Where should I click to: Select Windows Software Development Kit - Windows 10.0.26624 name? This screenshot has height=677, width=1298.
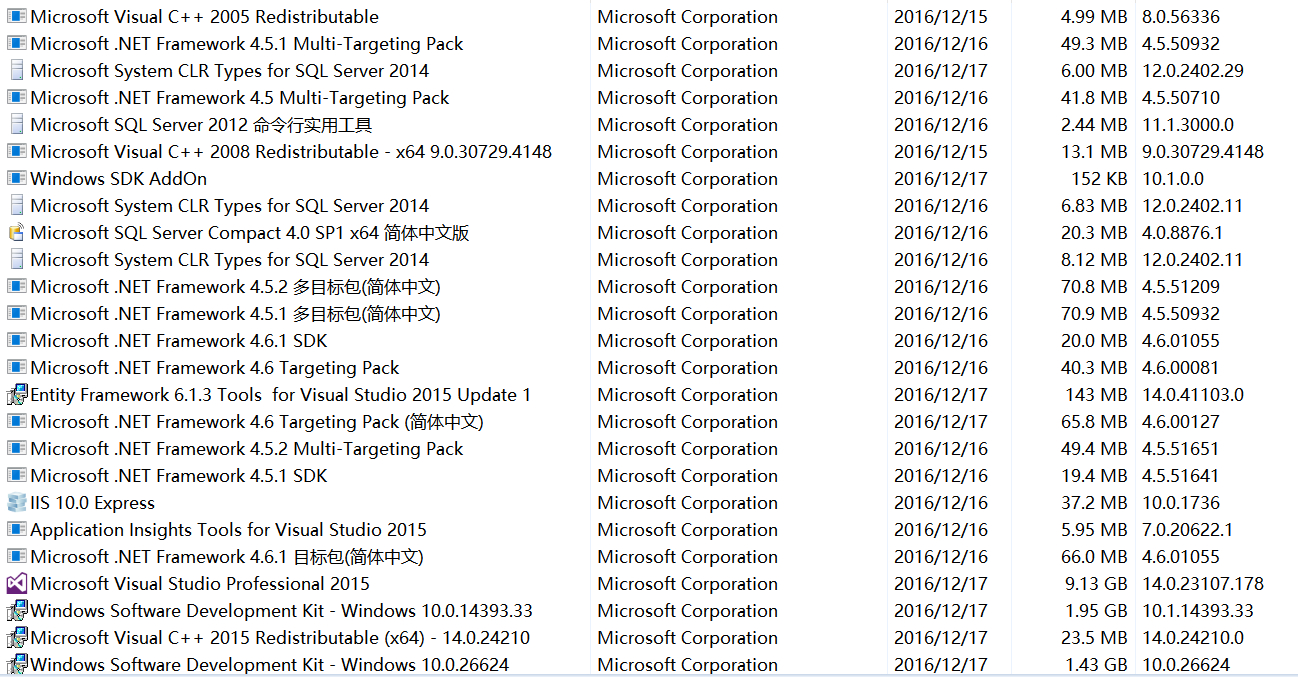pos(270,665)
